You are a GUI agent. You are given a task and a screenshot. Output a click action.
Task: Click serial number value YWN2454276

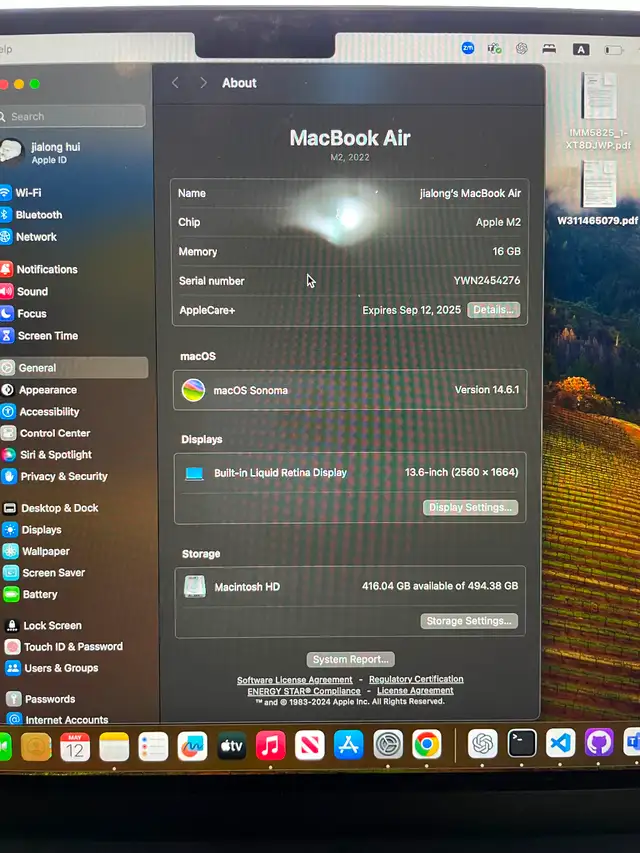click(x=487, y=281)
